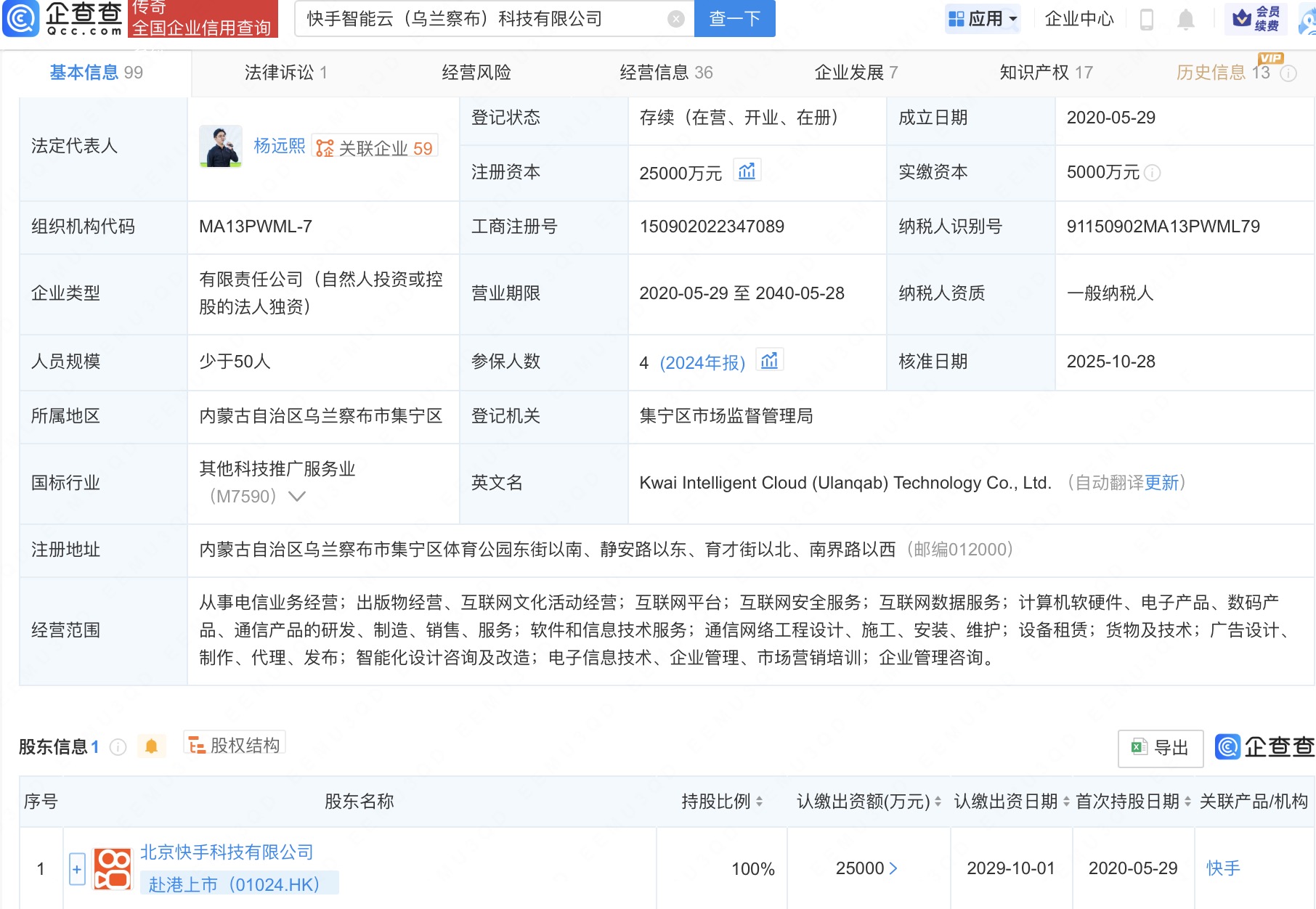Click shareholder info help icon
Screen dimensions: 1316x909
(118, 747)
